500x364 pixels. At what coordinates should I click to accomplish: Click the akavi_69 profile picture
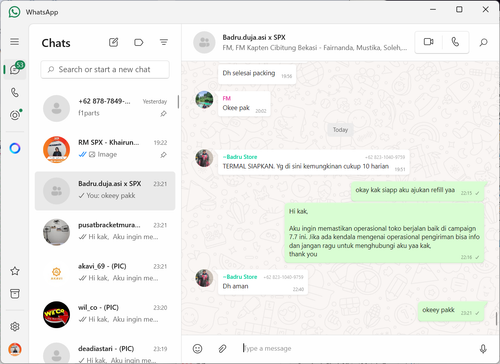pyautogui.click(x=56, y=273)
